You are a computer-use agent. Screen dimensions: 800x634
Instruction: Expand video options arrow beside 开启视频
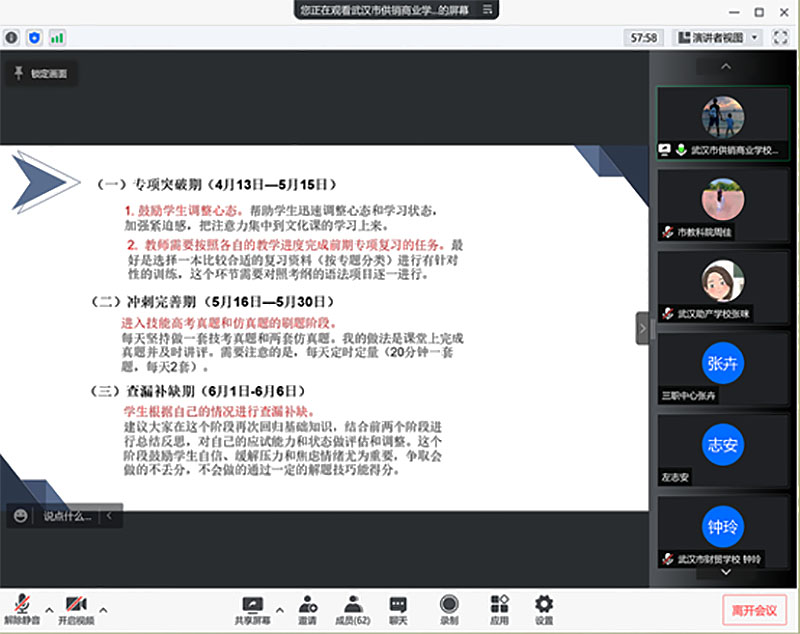click(103, 608)
